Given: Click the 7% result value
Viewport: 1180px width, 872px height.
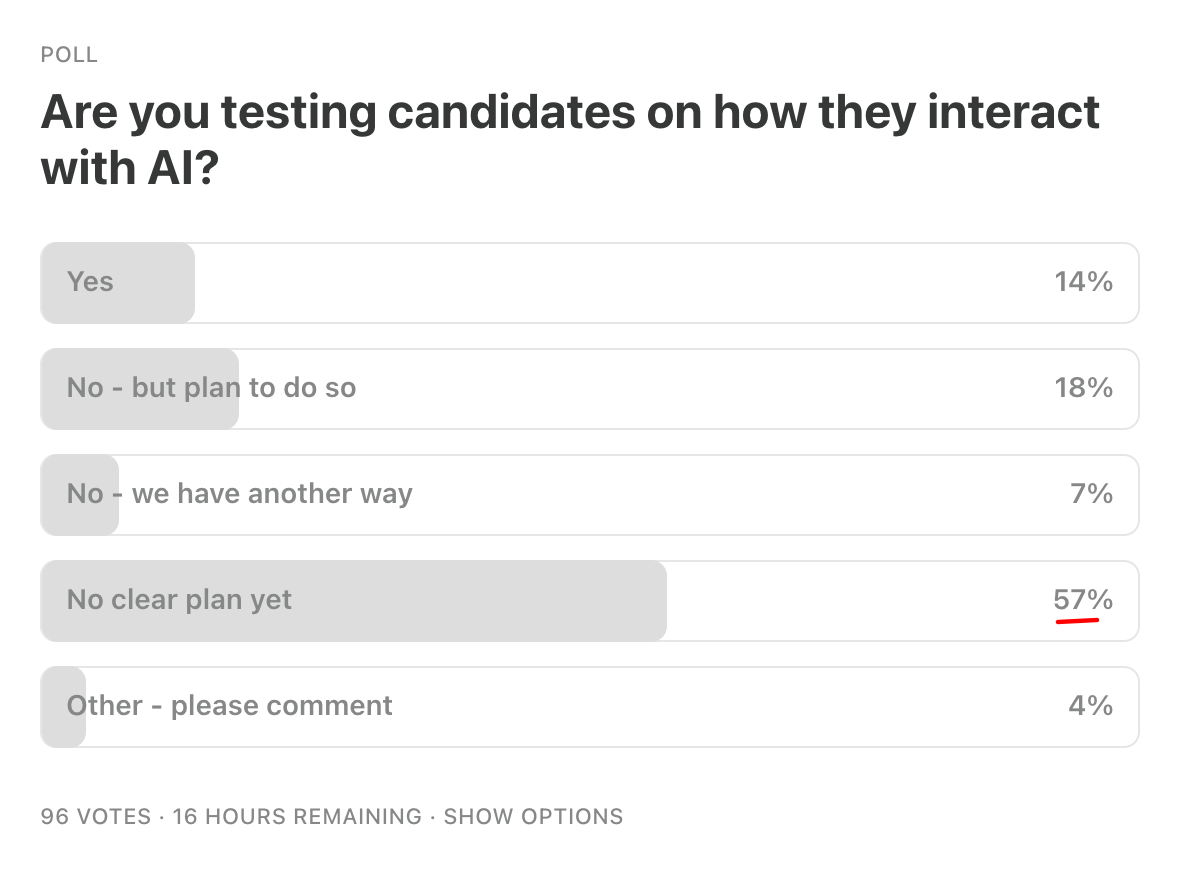Looking at the screenshot, I should tap(1091, 494).
